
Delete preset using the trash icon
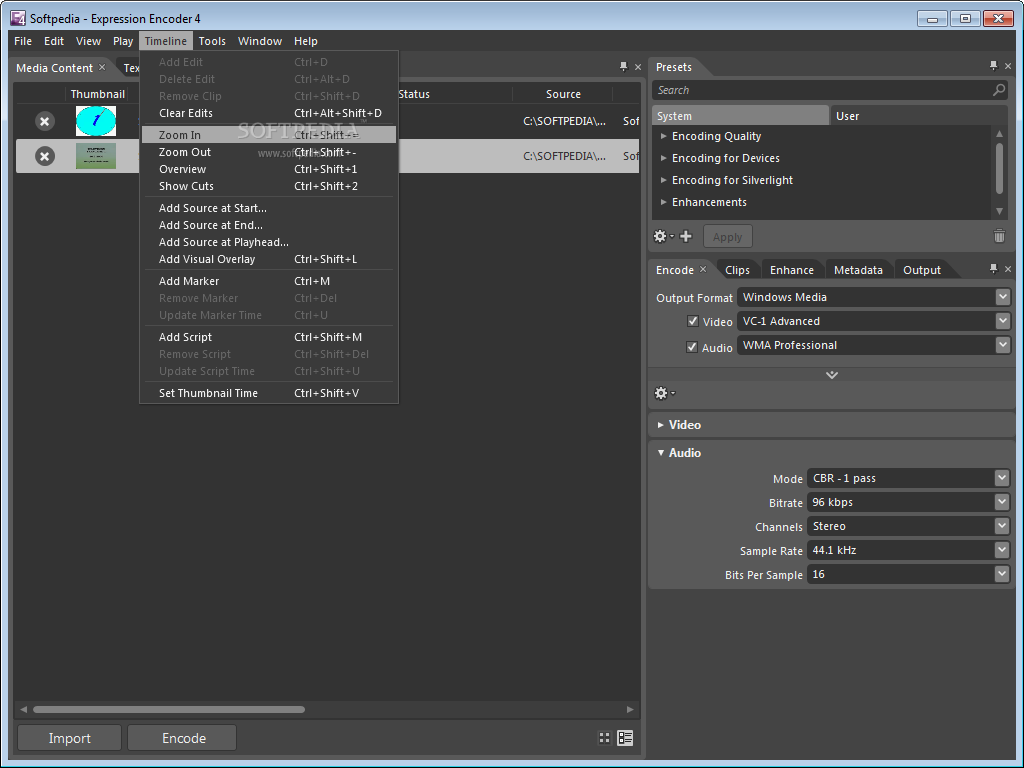(999, 236)
